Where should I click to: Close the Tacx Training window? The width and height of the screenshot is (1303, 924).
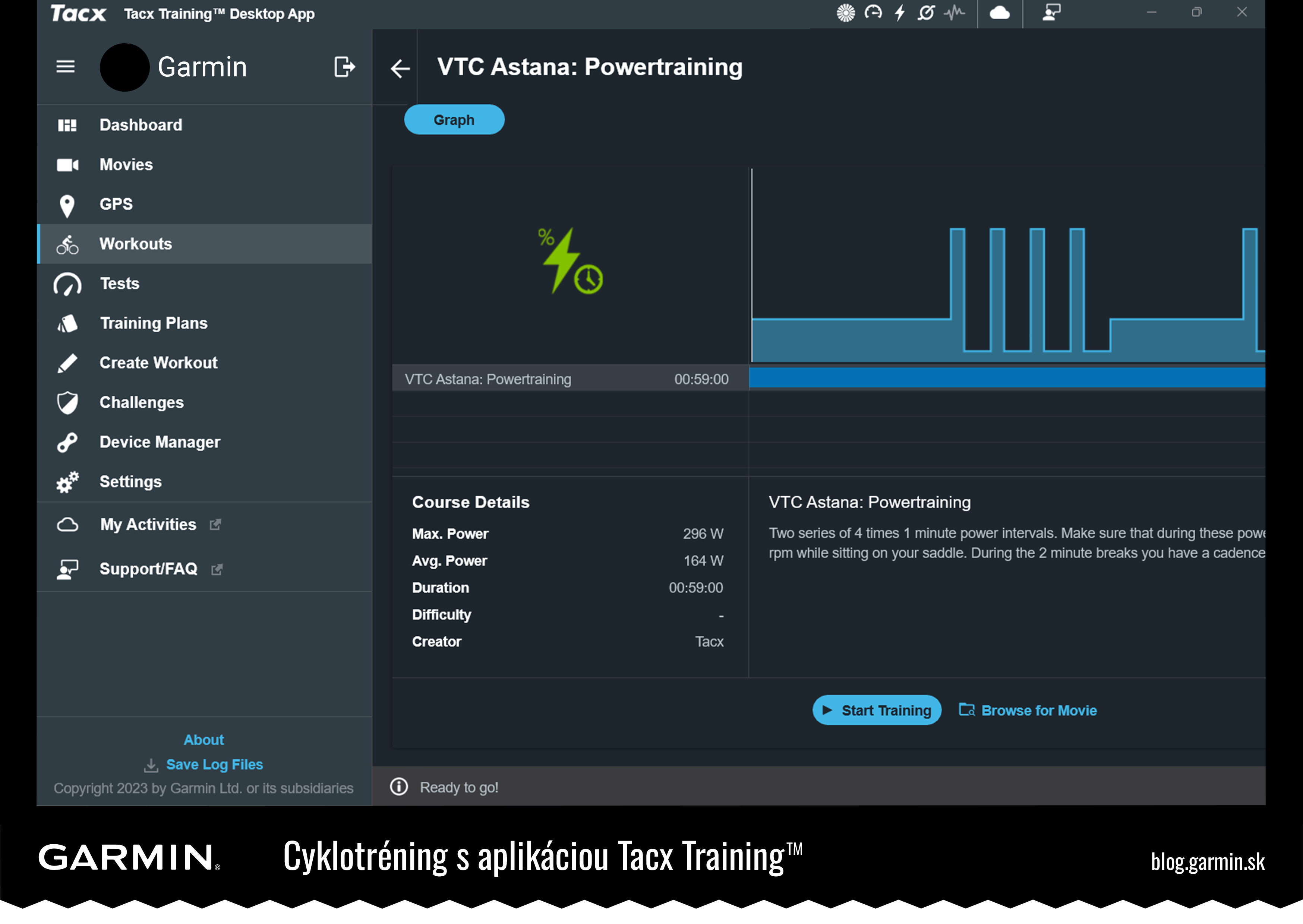coord(1242,13)
